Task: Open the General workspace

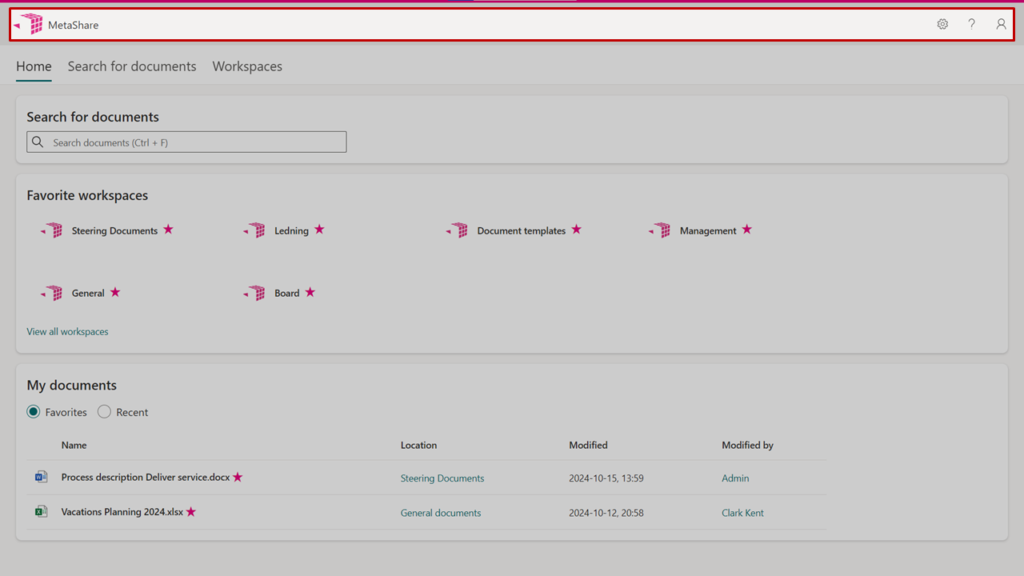Action: pos(87,293)
